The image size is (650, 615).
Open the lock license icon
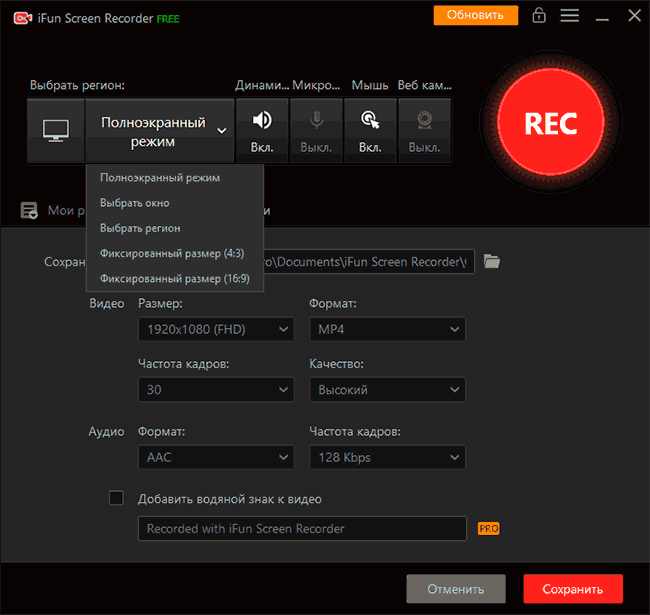pos(539,16)
